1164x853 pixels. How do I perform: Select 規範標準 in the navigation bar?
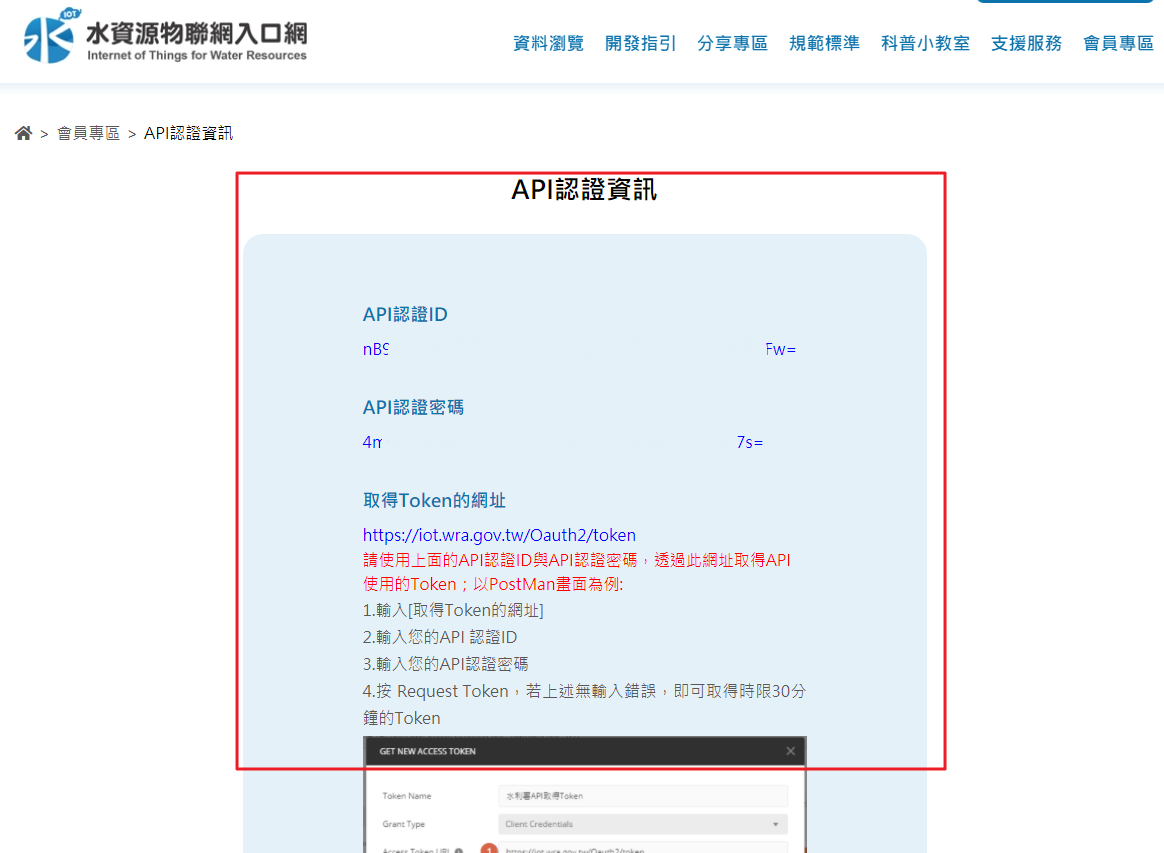point(824,44)
